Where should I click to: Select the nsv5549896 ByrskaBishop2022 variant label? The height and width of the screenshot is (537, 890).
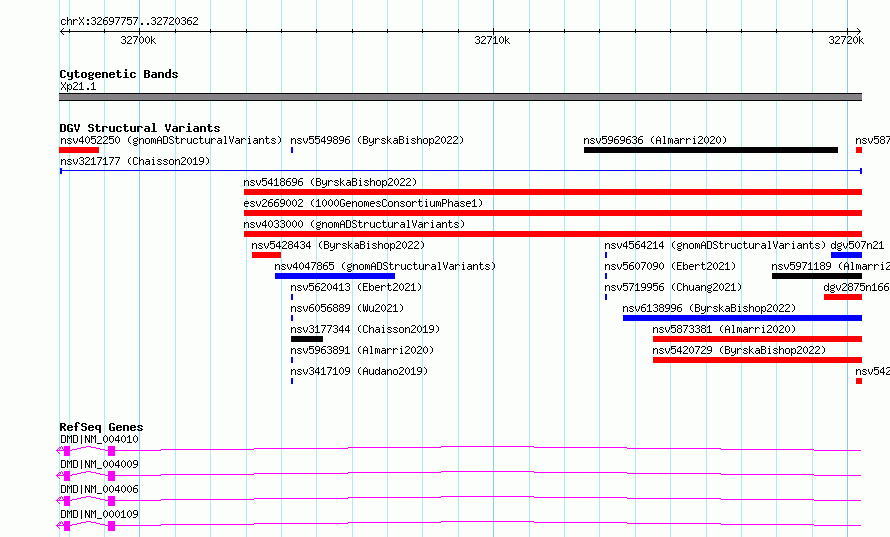pos(377,140)
